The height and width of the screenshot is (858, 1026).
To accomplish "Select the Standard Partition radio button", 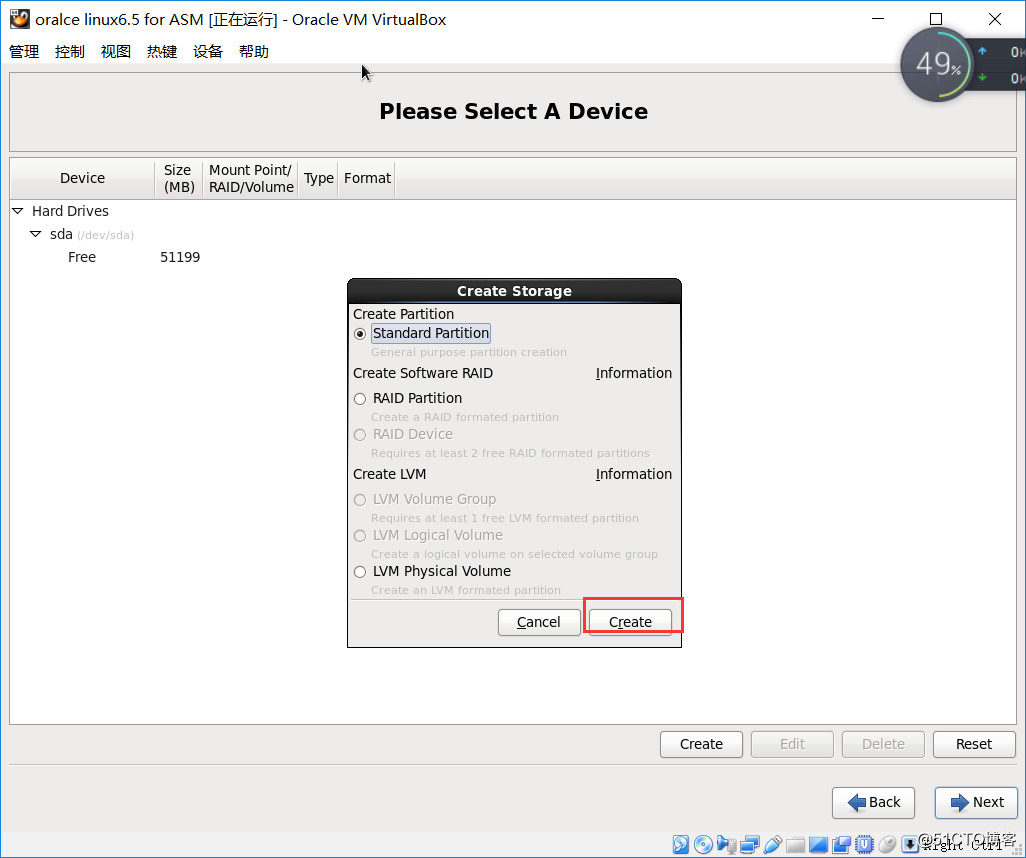I will 360,334.
